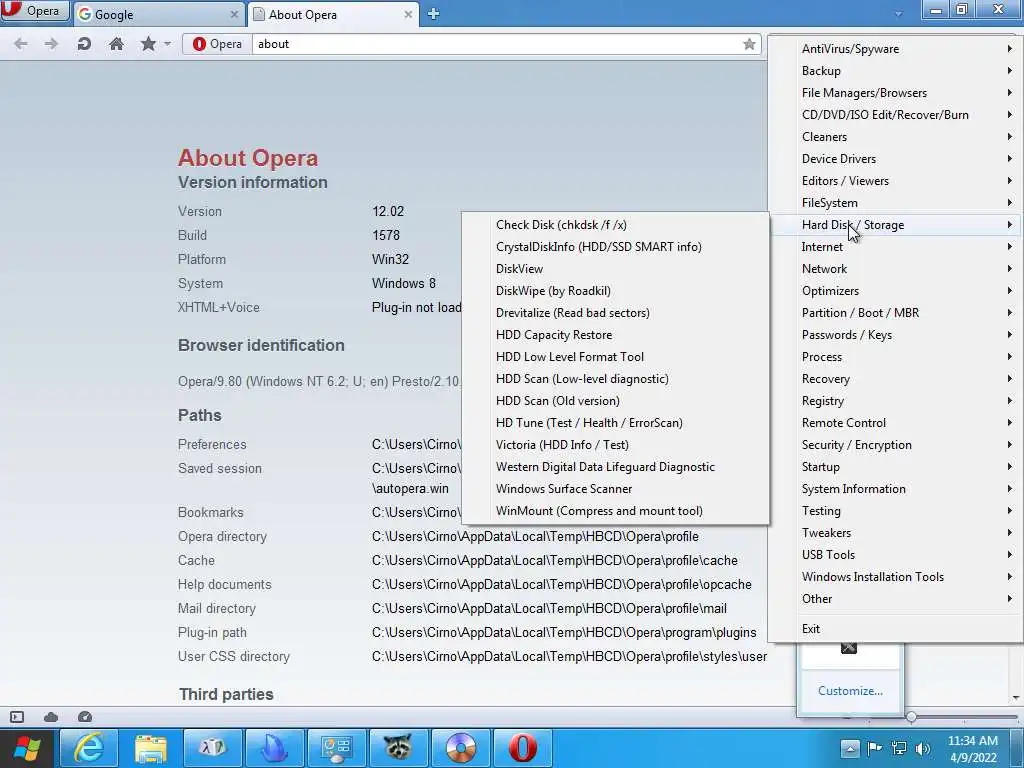Expand the Cleaners submenu
Image resolution: width=1024 pixels, height=768 pixels.
pos(893,136)
